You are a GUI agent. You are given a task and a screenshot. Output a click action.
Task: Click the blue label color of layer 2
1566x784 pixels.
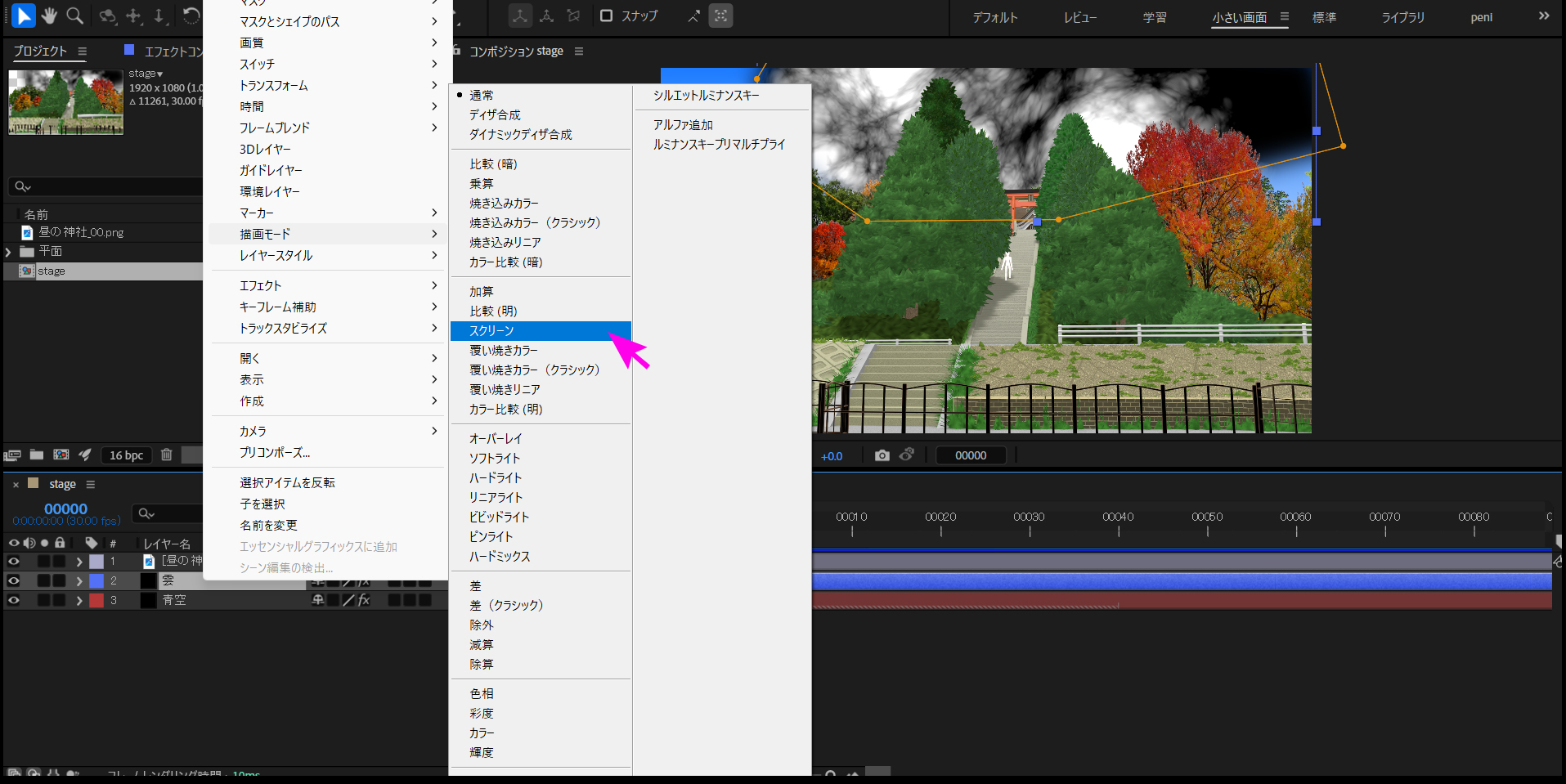[96, 580]
